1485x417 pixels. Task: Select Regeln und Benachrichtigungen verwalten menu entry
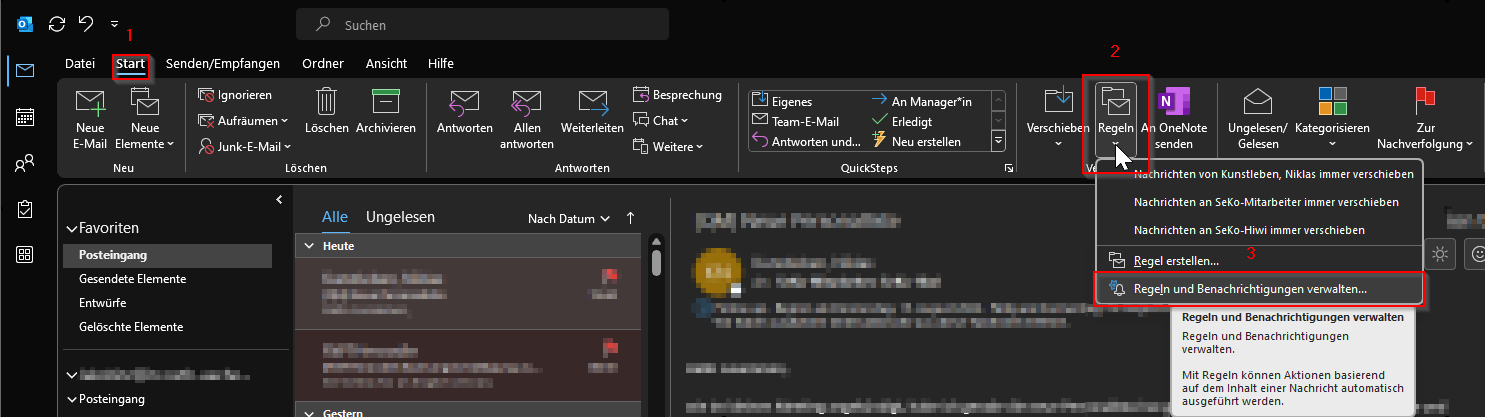pyautogui.click(x=1250, y=288)
